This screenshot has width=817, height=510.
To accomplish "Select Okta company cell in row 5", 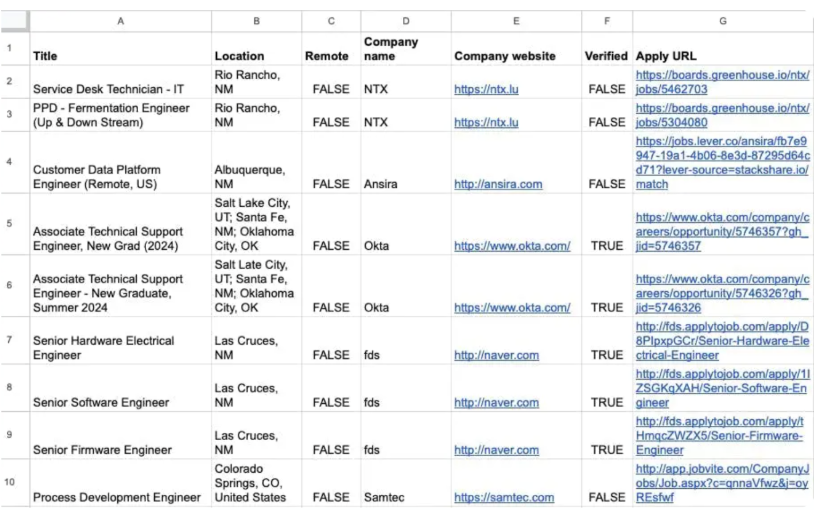I will pyautogui.click(x=405, y=224).
